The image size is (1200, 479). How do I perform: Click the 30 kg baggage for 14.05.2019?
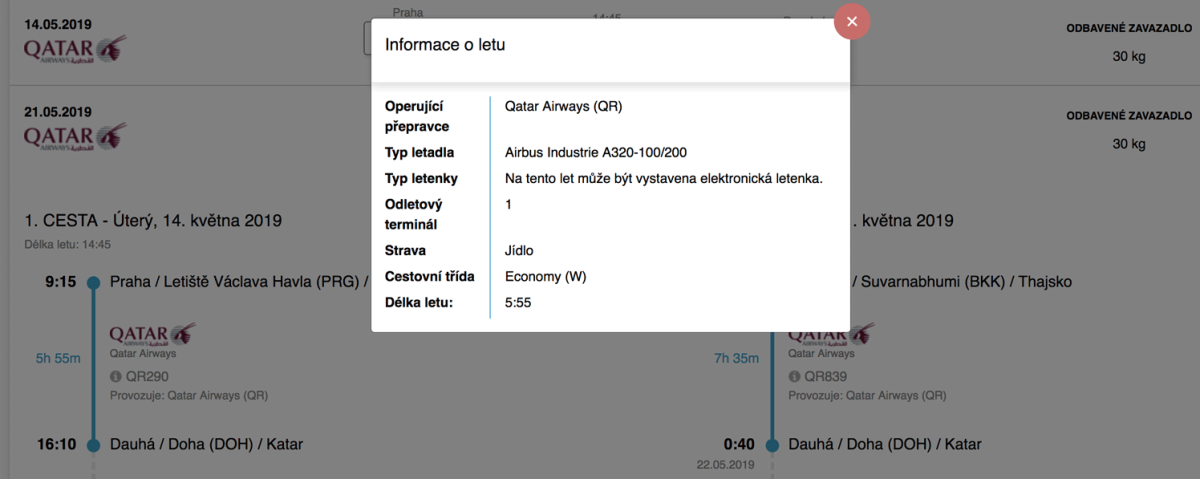pyautogui.click(x=1128, y=56)
